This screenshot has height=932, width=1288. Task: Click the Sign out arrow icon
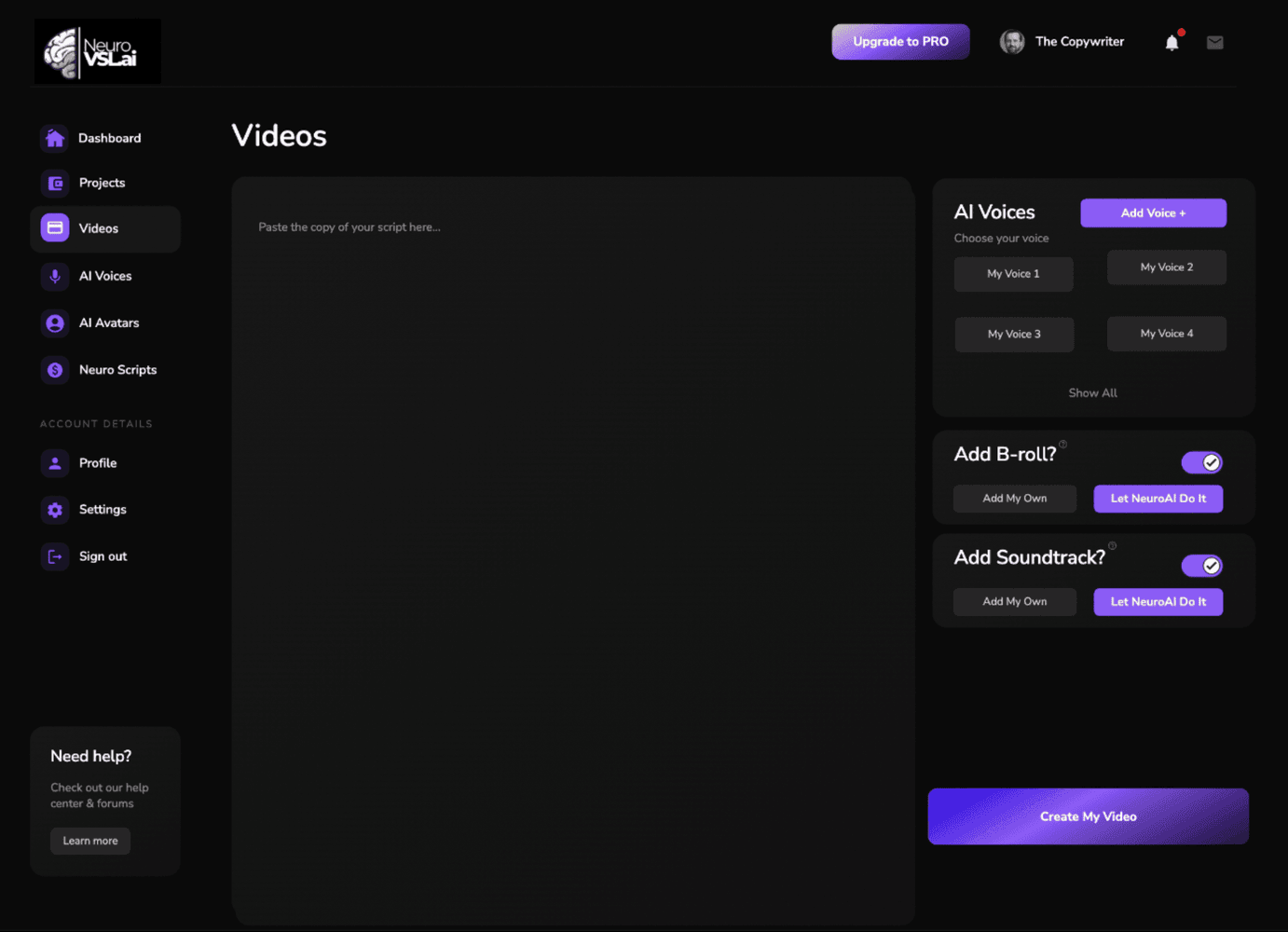click(55, 556)
